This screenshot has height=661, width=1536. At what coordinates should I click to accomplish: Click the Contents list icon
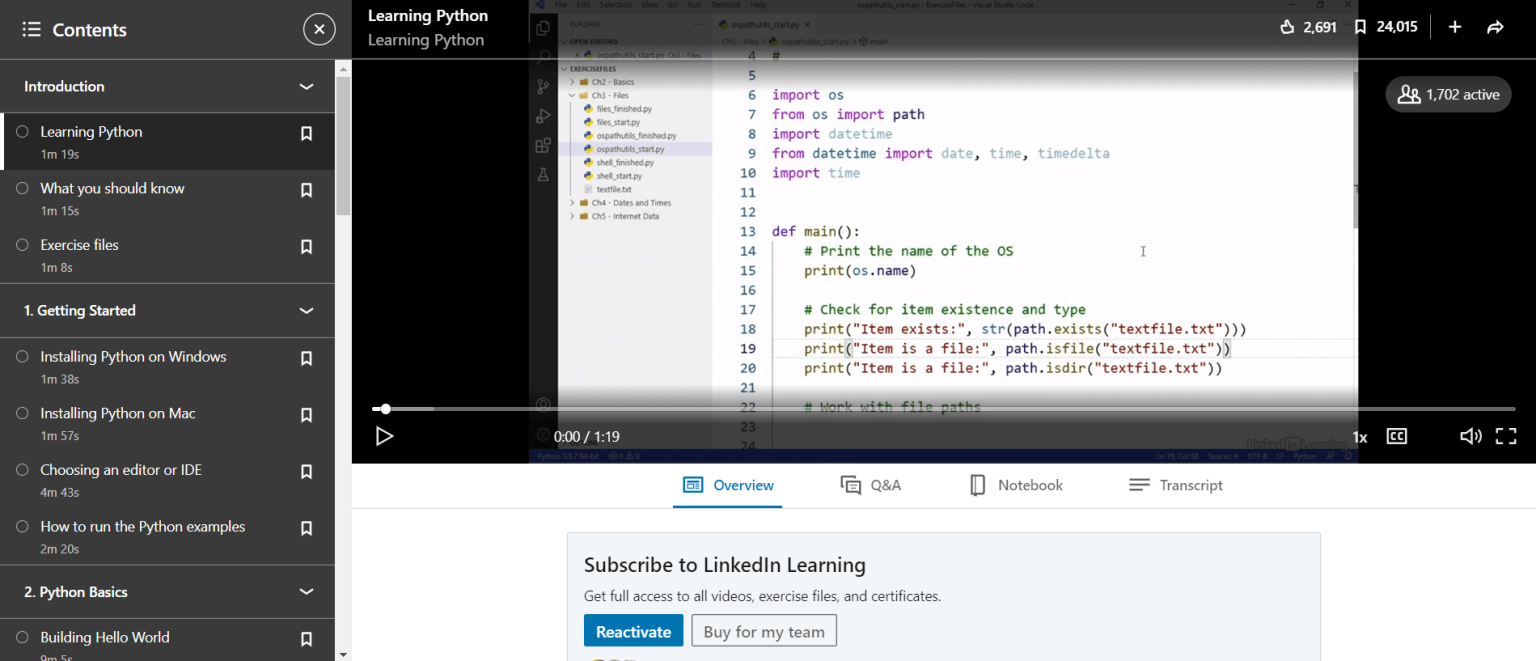coord(33,29)
